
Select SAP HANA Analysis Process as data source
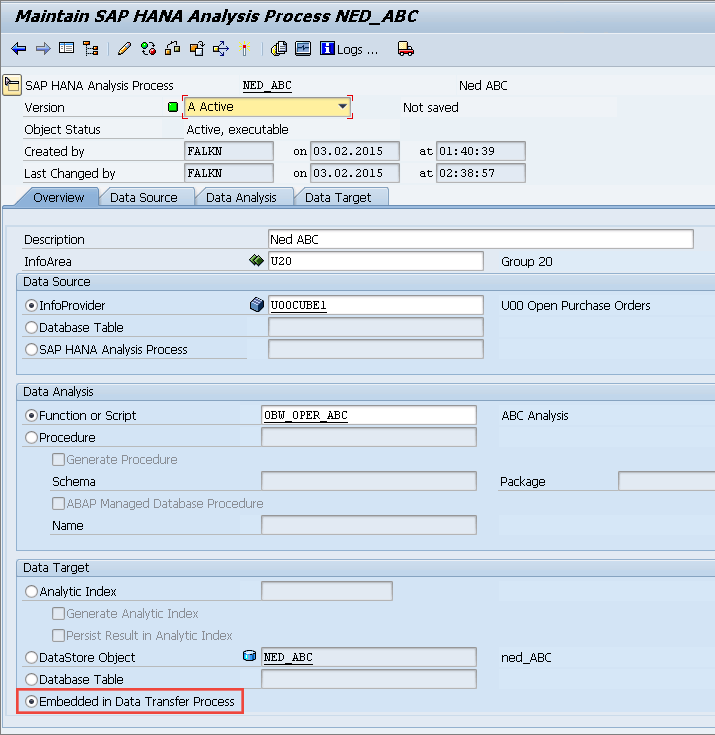pos(31,350)
